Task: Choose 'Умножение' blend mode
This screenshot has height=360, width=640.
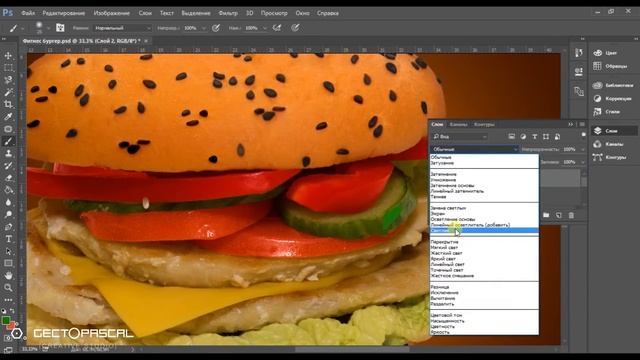Action: (484, 180)
